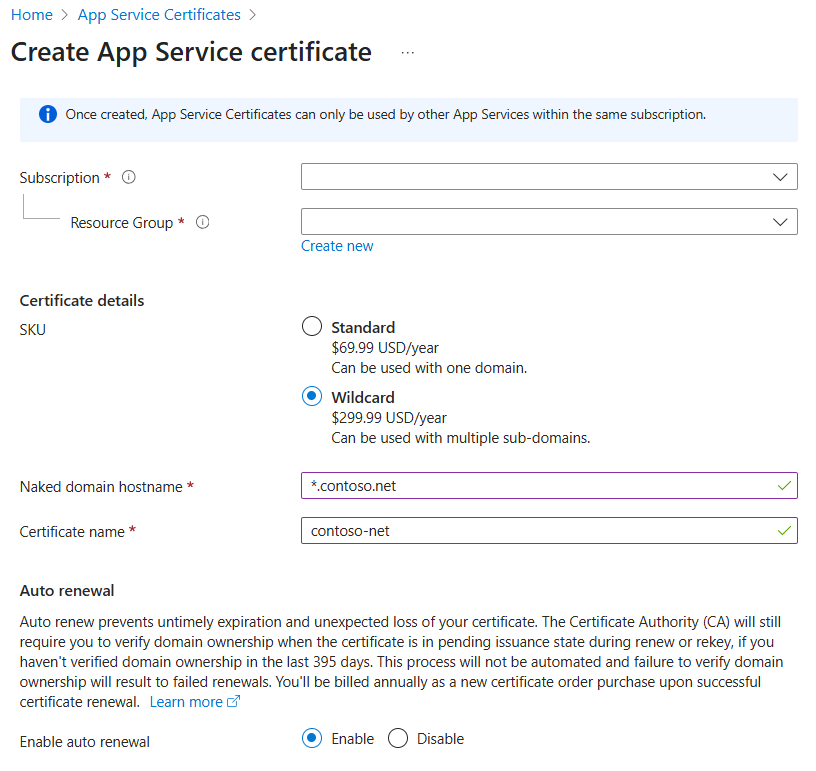The height and width of the screenshot is (771, 816).
Task: Select the Standard SKU option
Action: [x=312, y=327]
